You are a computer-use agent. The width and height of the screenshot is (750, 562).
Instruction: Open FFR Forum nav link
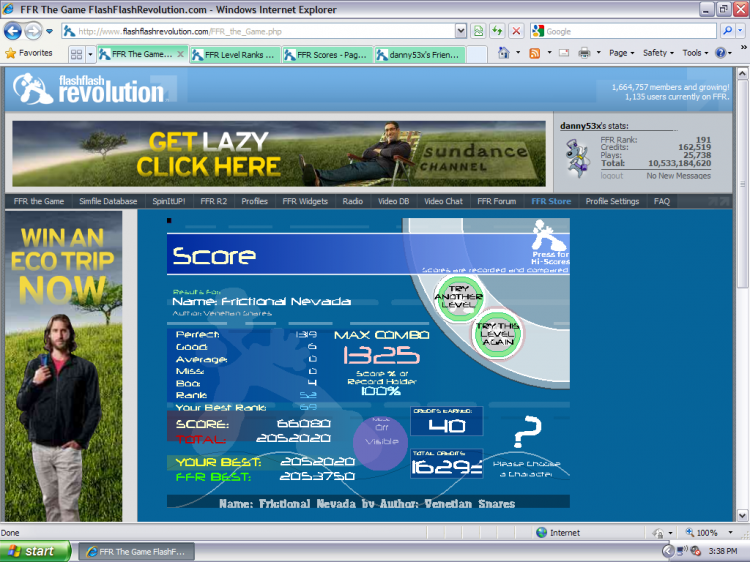pyautogui.click(x=496, y=201)
